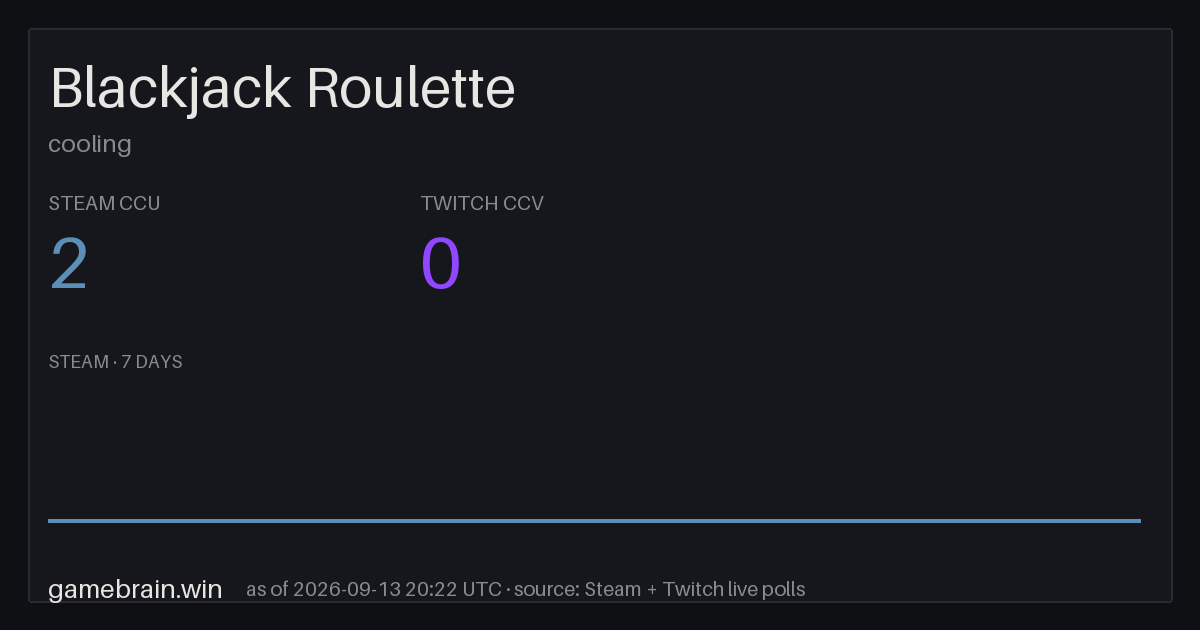The width and height of the screenshot is (1200, 630).
Task: Click the STEAM · 7 DAYS chart label
Action: click(x=115, y=362)
